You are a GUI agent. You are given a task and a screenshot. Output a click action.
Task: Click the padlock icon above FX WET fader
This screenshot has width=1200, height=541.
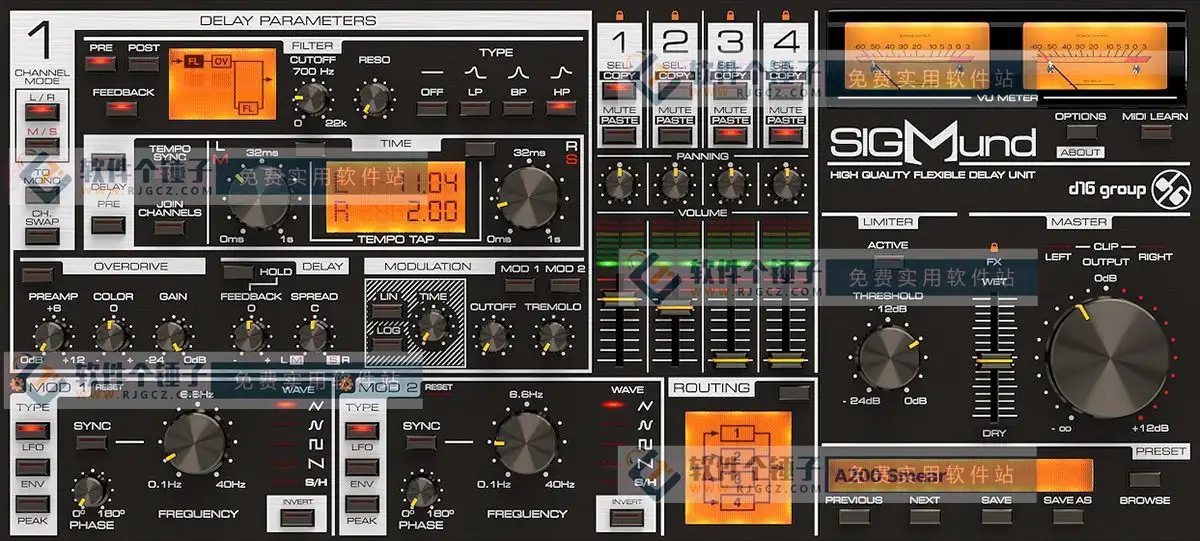pos(993,246)
